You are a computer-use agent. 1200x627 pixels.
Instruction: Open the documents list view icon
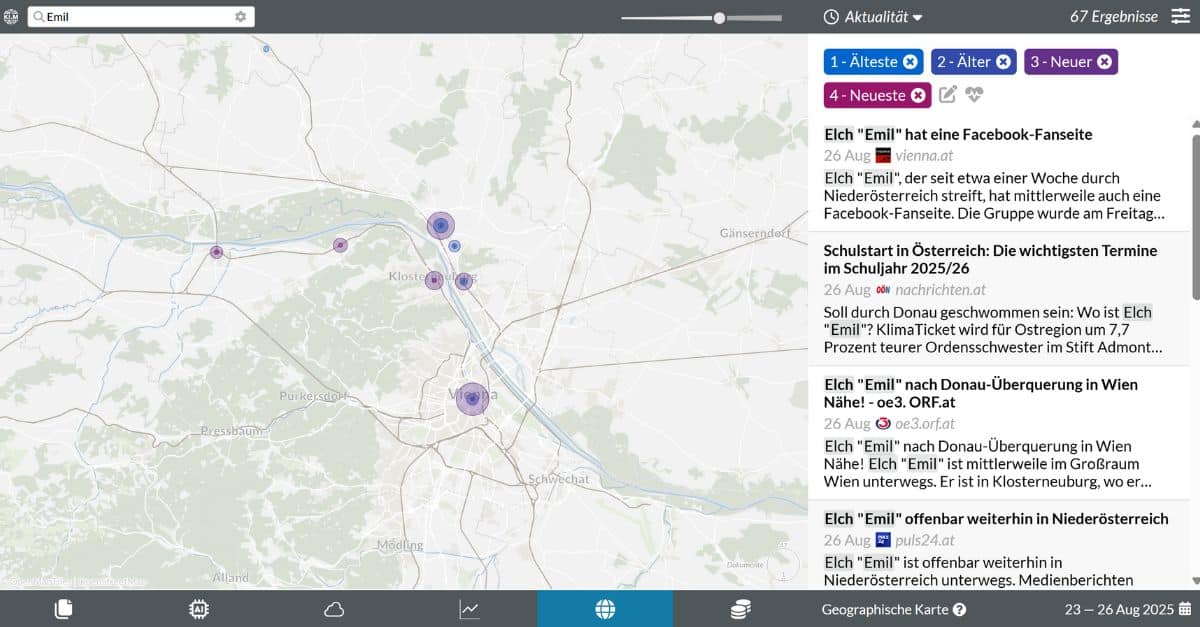click(x=63, y=609)
